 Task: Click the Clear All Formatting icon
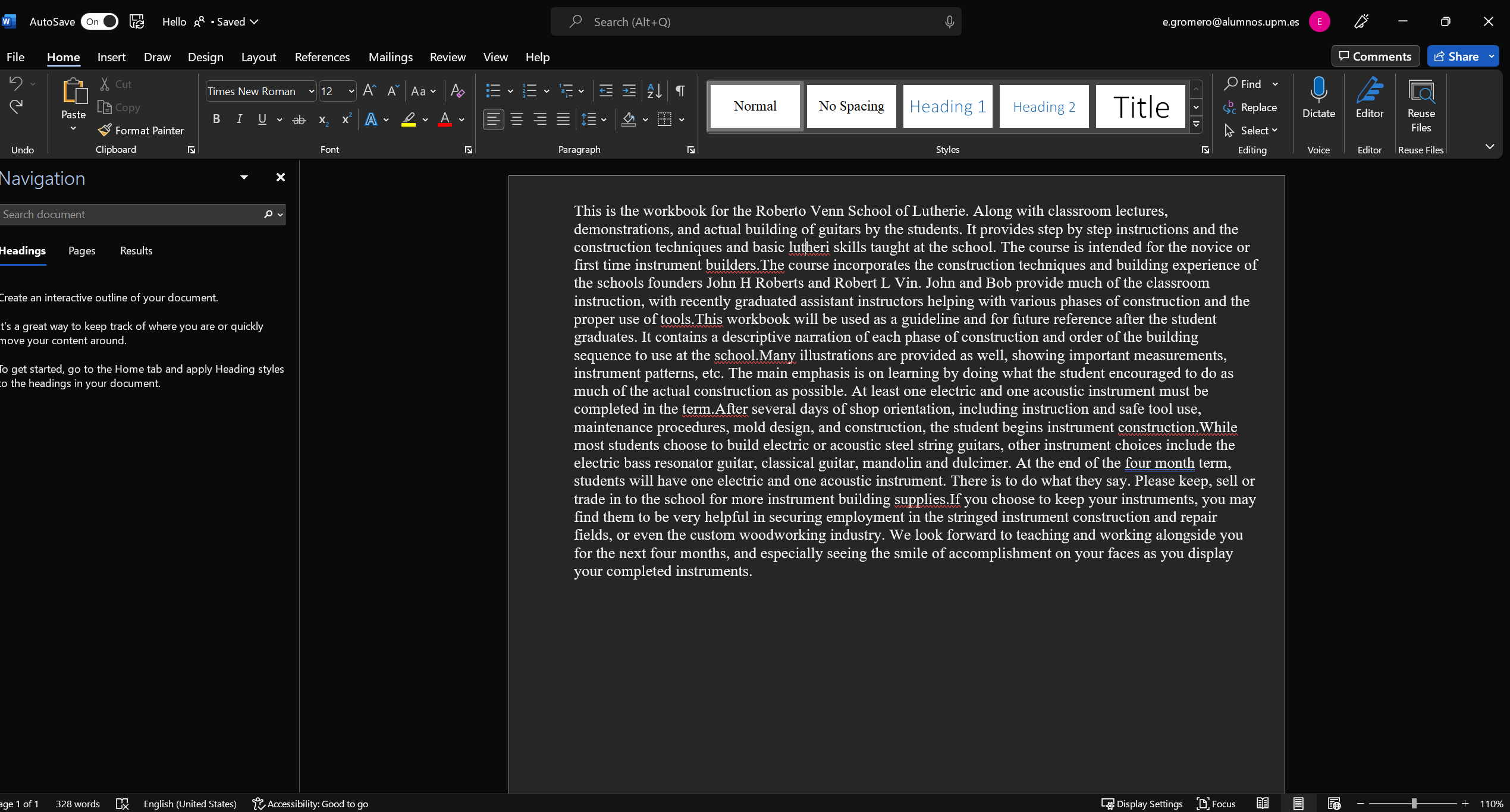click(457, 91)
